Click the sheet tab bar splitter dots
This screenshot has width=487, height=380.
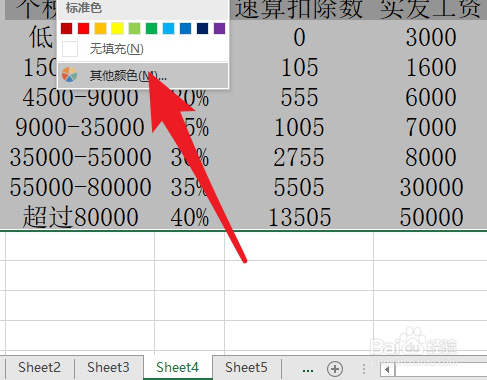pos(364,369)
